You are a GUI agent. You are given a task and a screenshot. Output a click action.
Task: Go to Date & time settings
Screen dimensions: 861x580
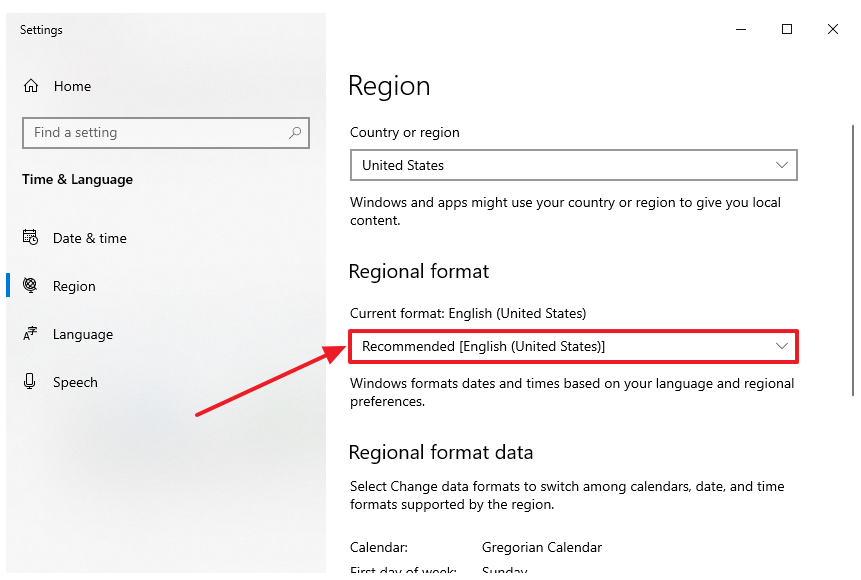(x=90, y=238)
